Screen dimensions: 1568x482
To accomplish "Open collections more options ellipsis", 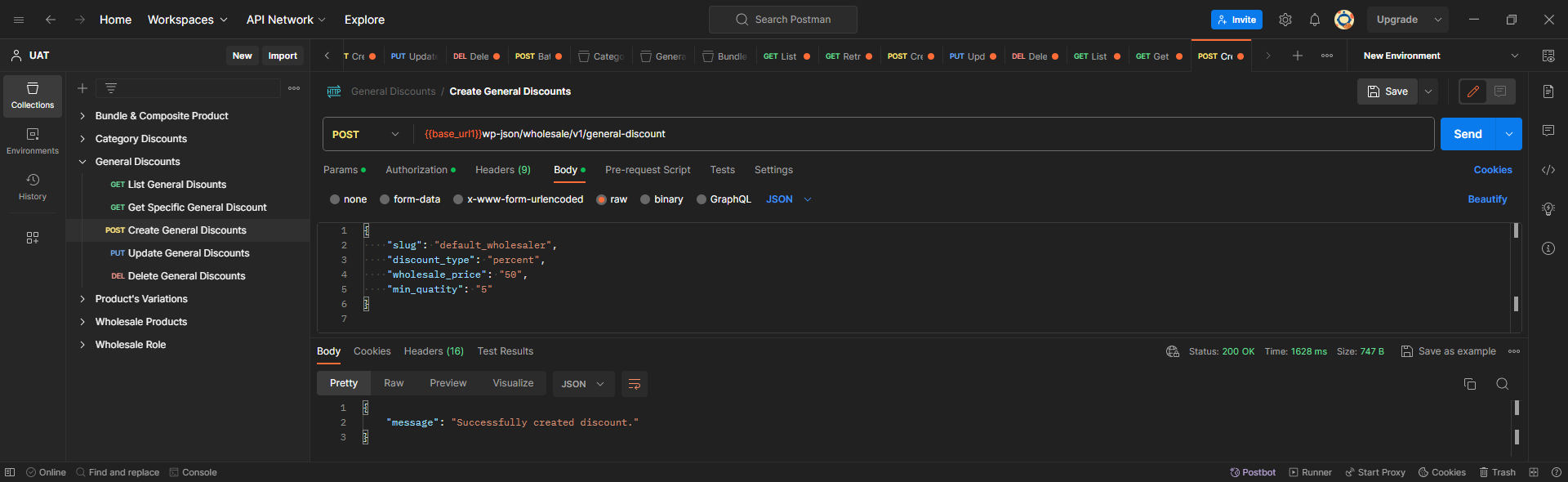I will (294, 88).
